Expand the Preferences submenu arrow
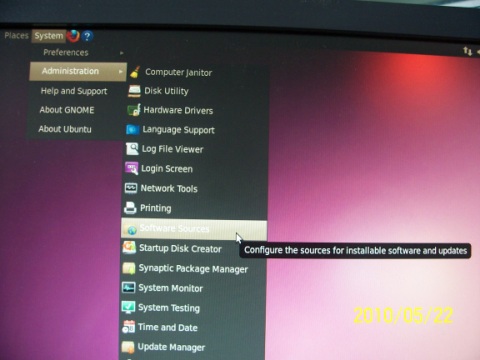The height and width of the screenshot is (360, 480). click(121, 53)
